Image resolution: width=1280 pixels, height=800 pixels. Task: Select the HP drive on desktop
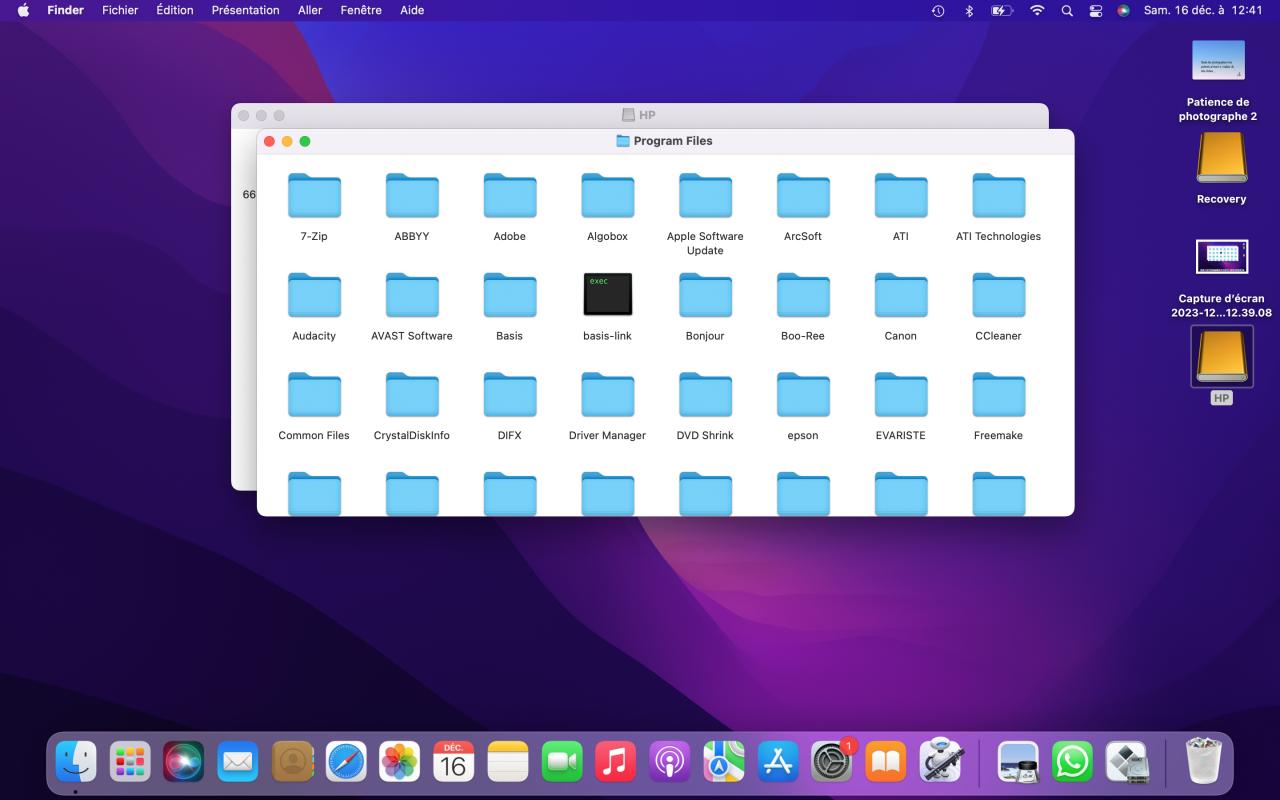(x=1221, y=357)
